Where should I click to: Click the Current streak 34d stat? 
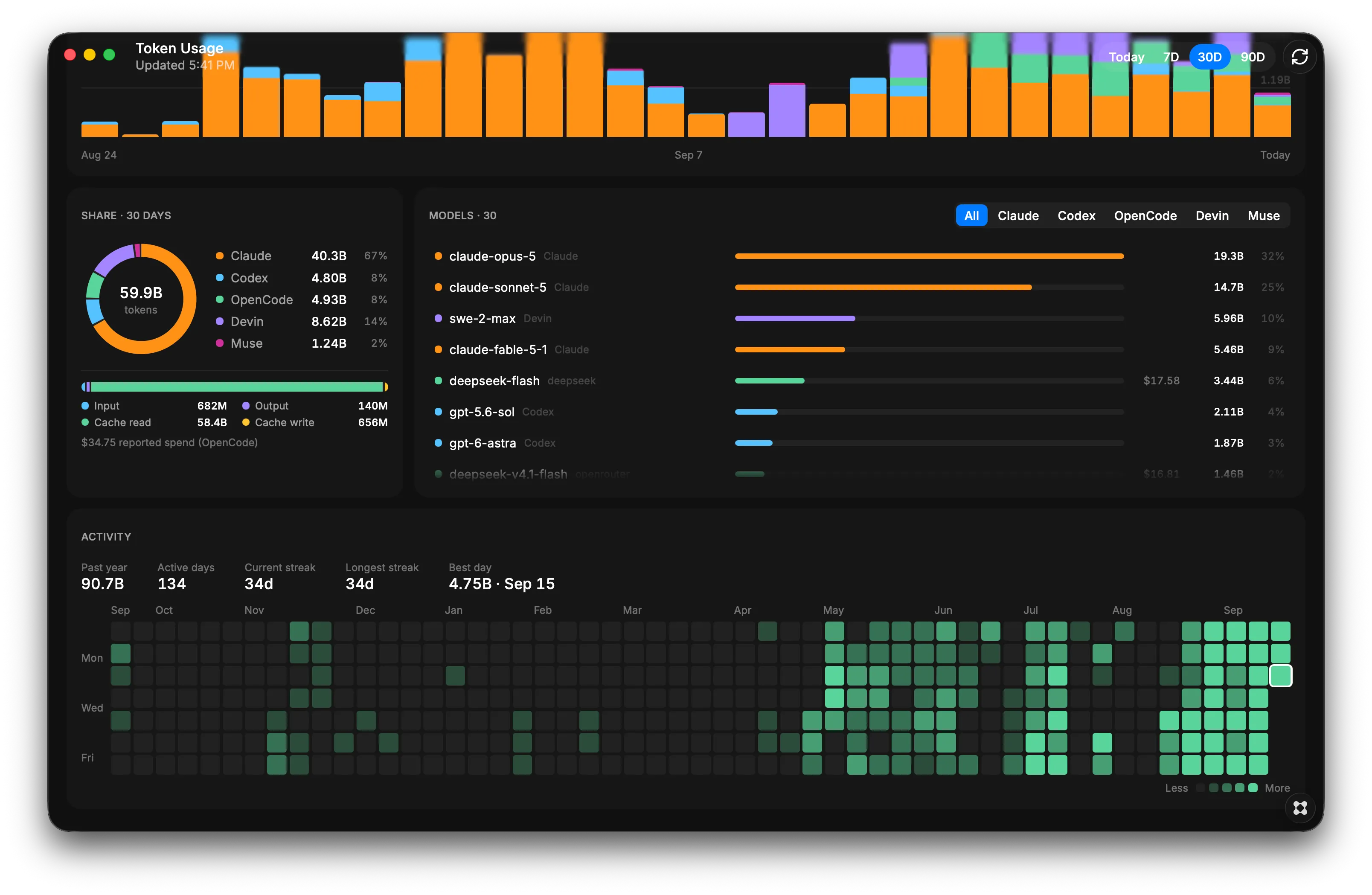[x=279, y=577]
